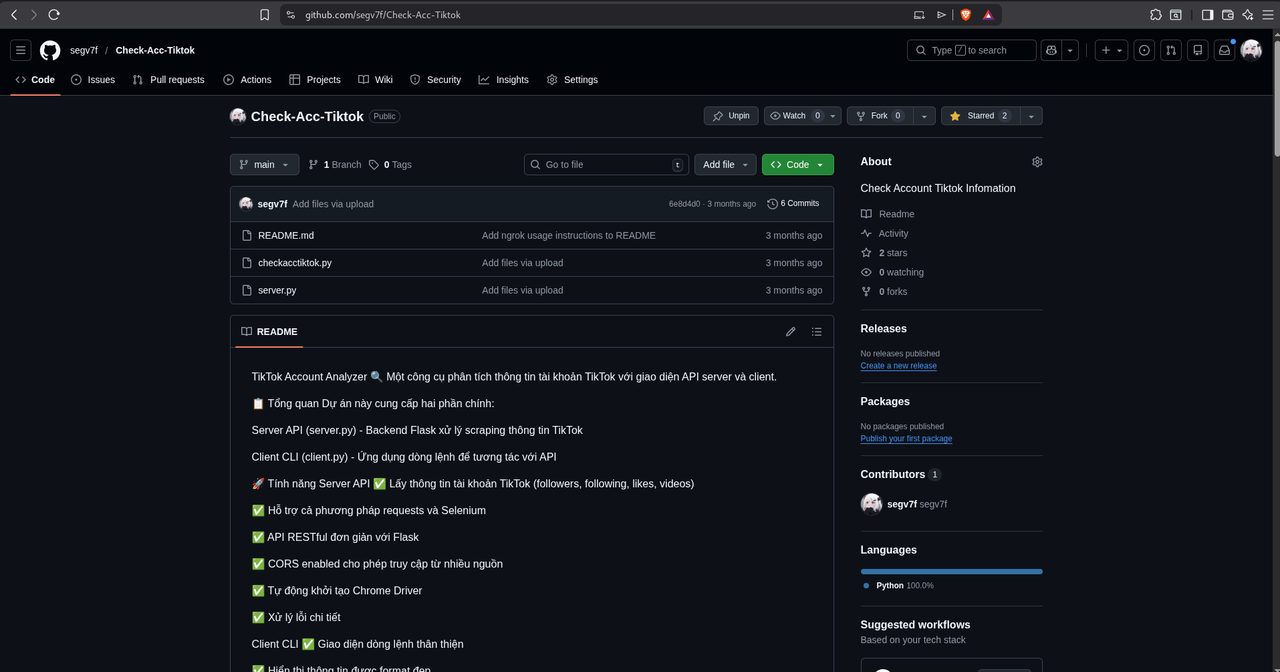Image resolution: width=1280 pixels, height=672 pixels.
Task: Click the 'Go to file' search field
Action: 607,165
